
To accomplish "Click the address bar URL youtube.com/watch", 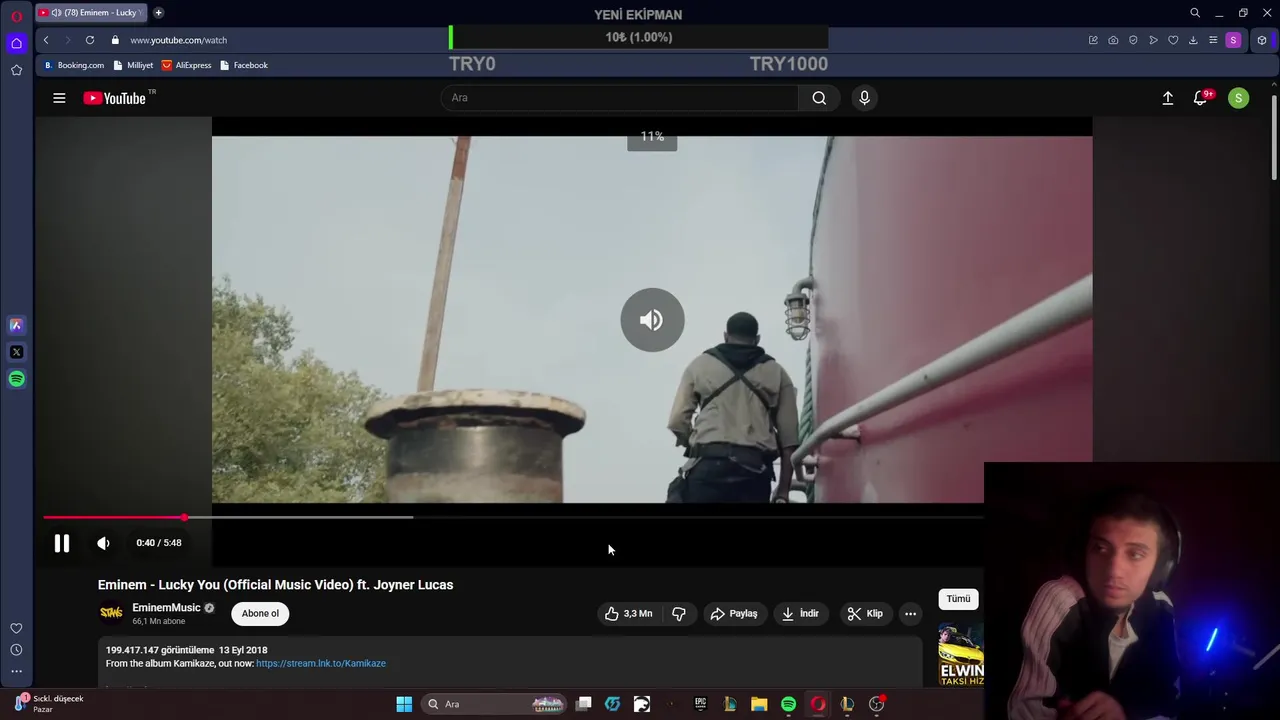I will pos(178,40).
